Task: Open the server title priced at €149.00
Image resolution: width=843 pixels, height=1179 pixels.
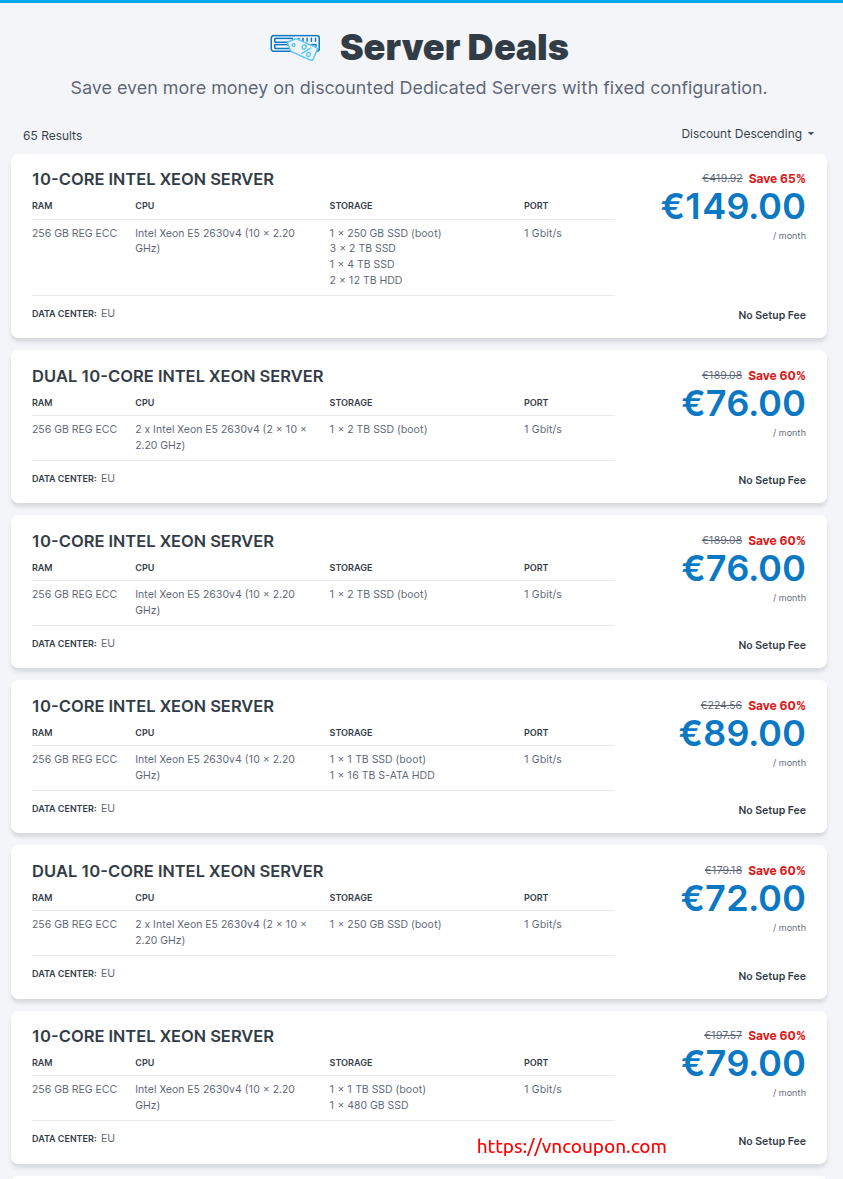Action: [153, 179]
